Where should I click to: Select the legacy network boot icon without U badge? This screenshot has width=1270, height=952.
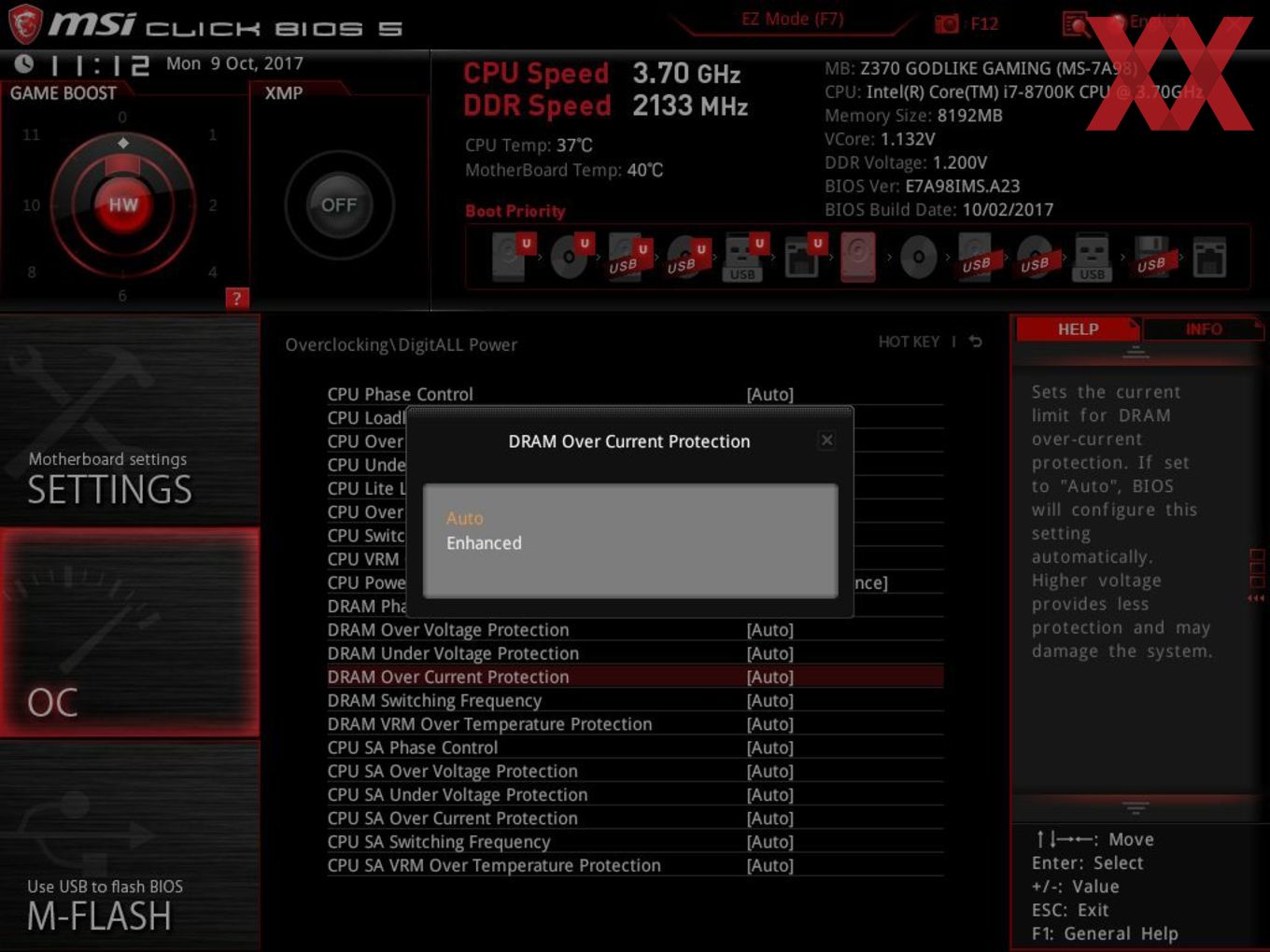click(1209, 258)
